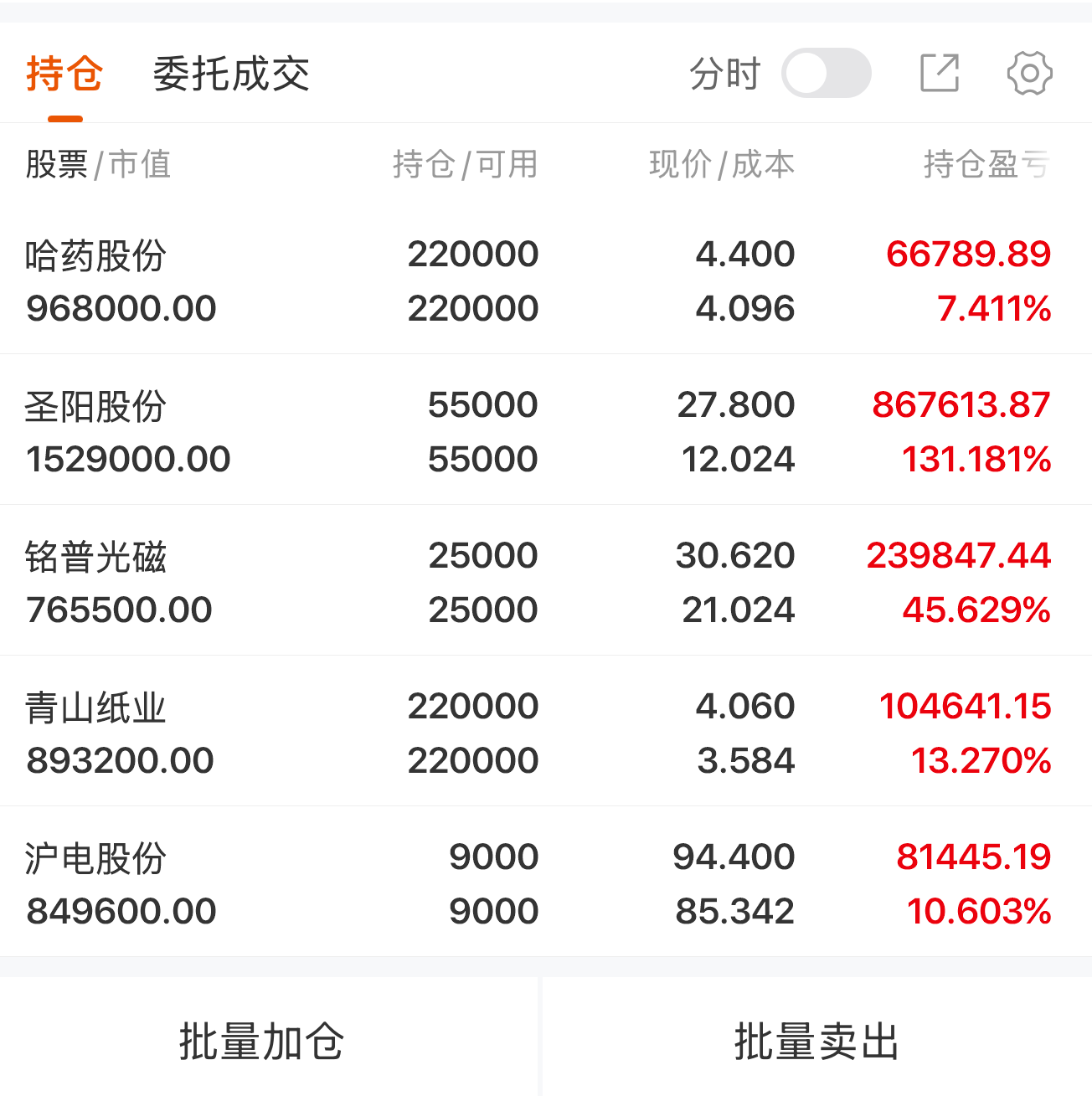This screenshot has height=1096, width=1092.
Task: Open the share/export icon
Action: click(x=940, y=73)
